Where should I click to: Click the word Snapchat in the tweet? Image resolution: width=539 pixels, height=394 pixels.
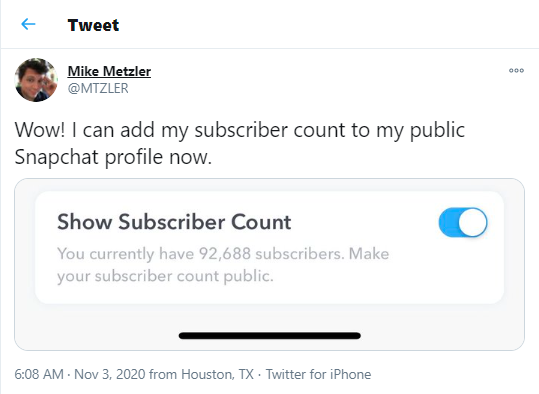[x=56, y=157]
